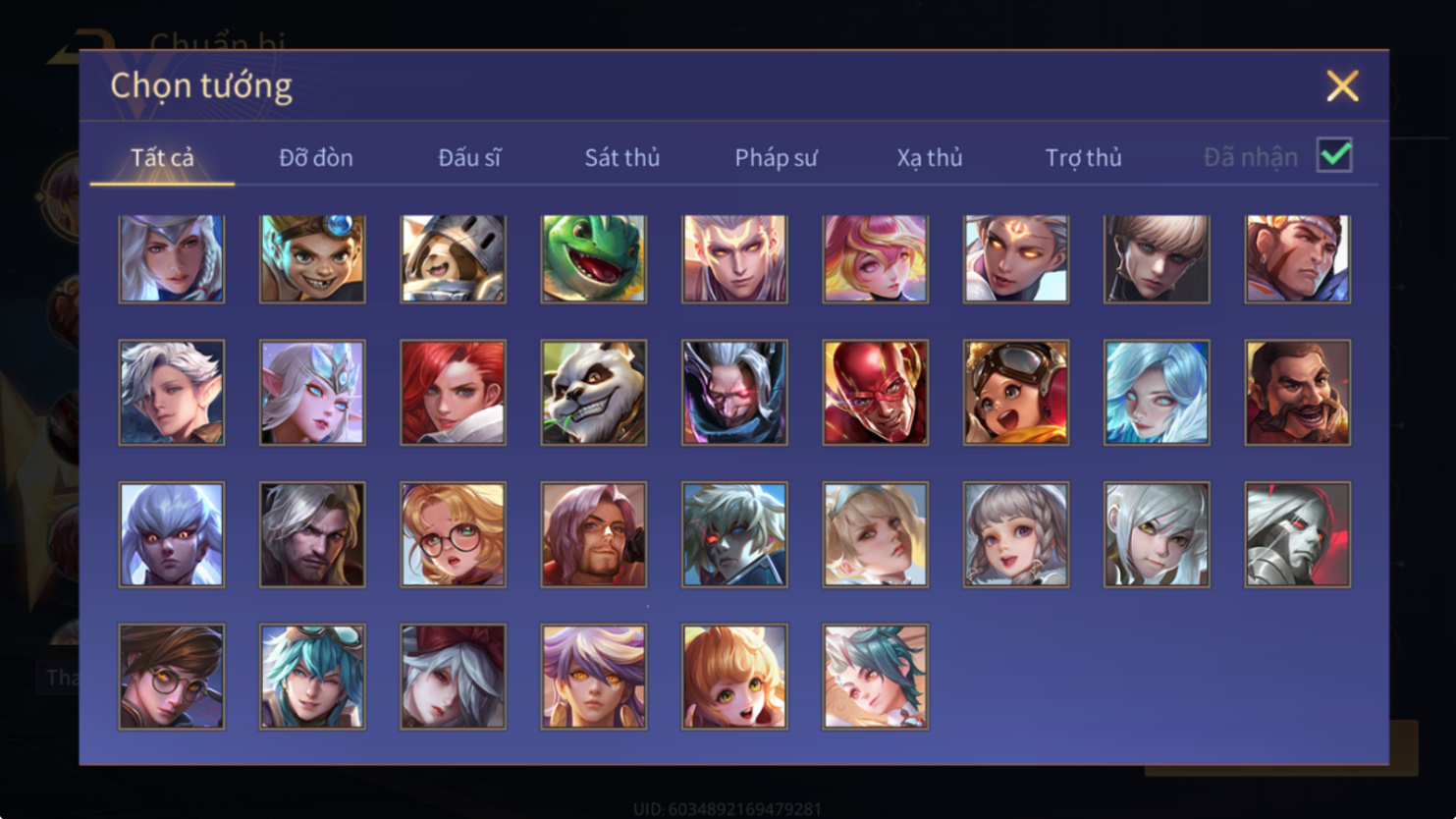Select the blonde girl with round glasses
Image resolution: width=1456 pixels, height=819 pixels.
(454, 535)
